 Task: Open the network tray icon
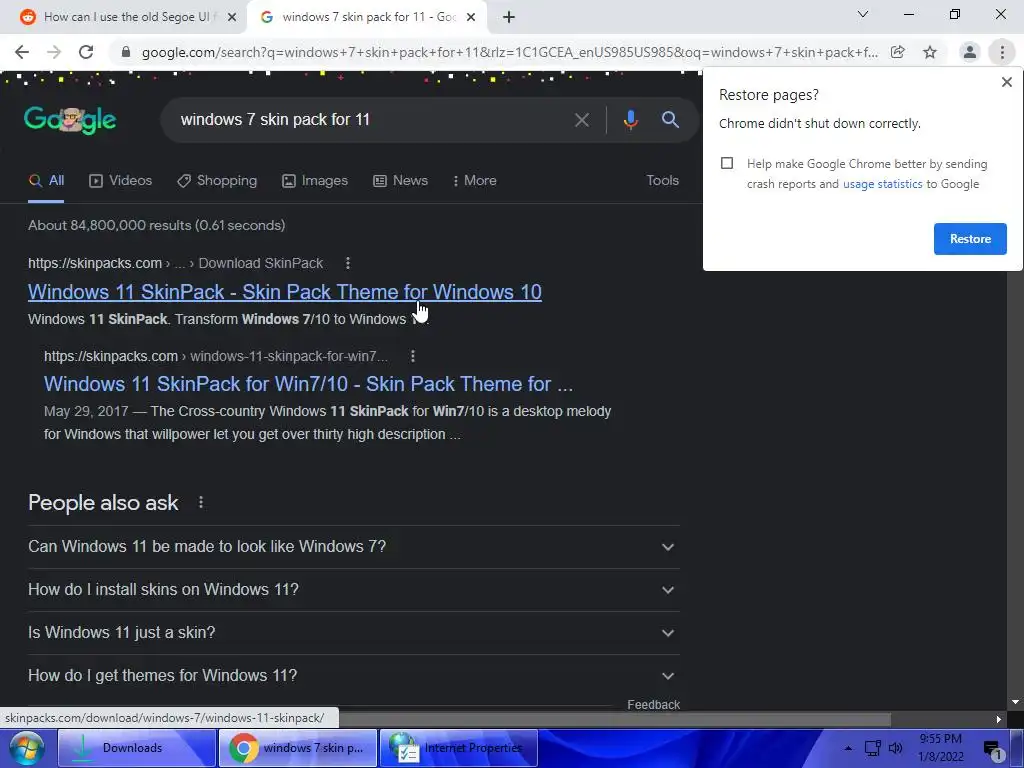click(872, 748)
